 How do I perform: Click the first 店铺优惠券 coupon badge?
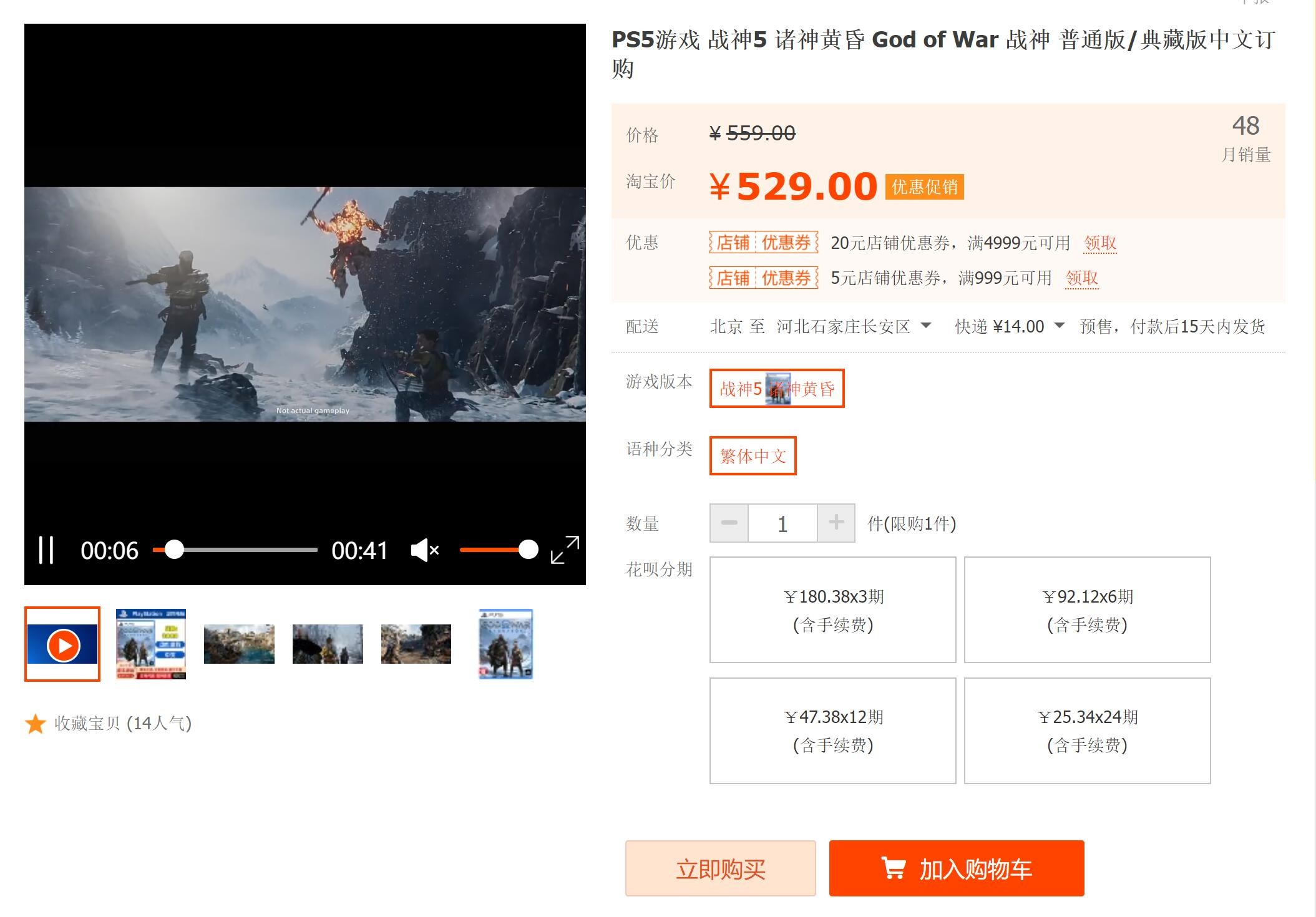pos(764,242)
